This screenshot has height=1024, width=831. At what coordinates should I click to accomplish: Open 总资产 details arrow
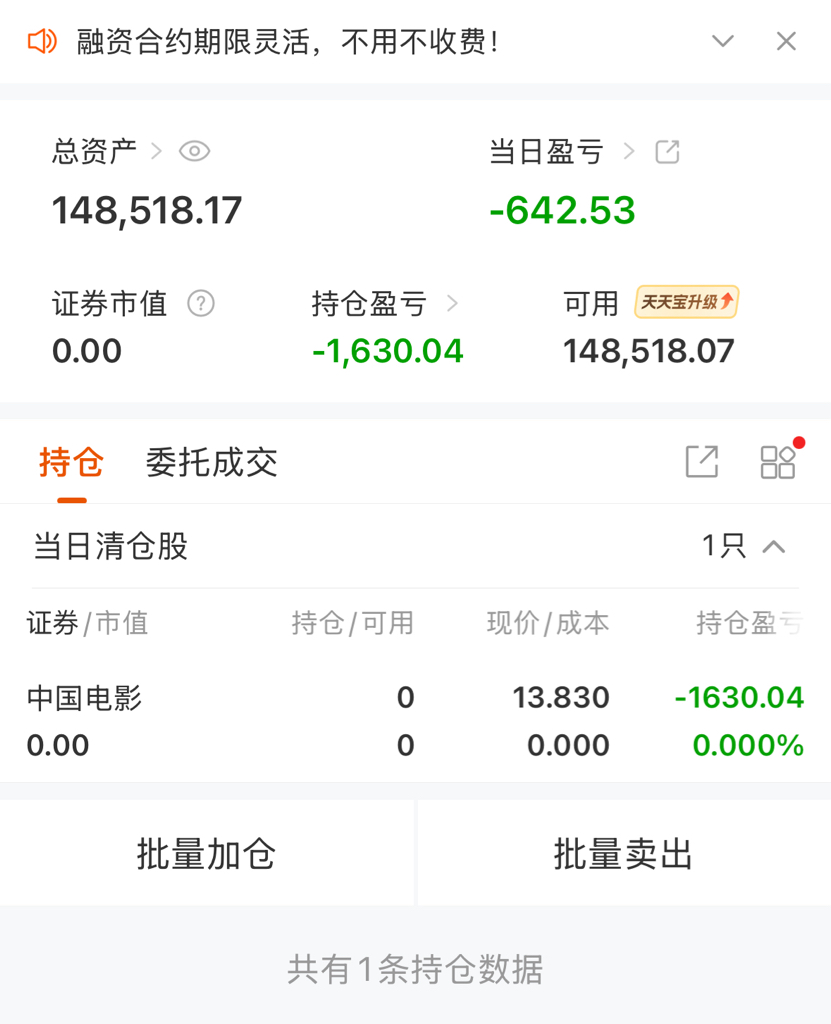(x=156, y=152)
